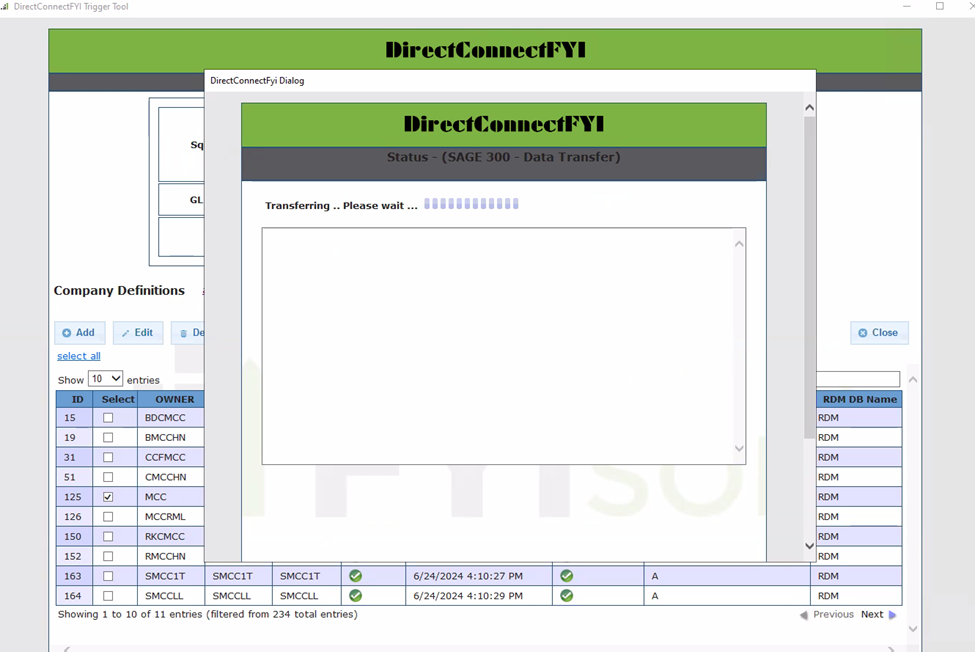Screen dimensions: 975x652
Task: Open the Show entries count dropdown
Action: [x=105, y=379]
